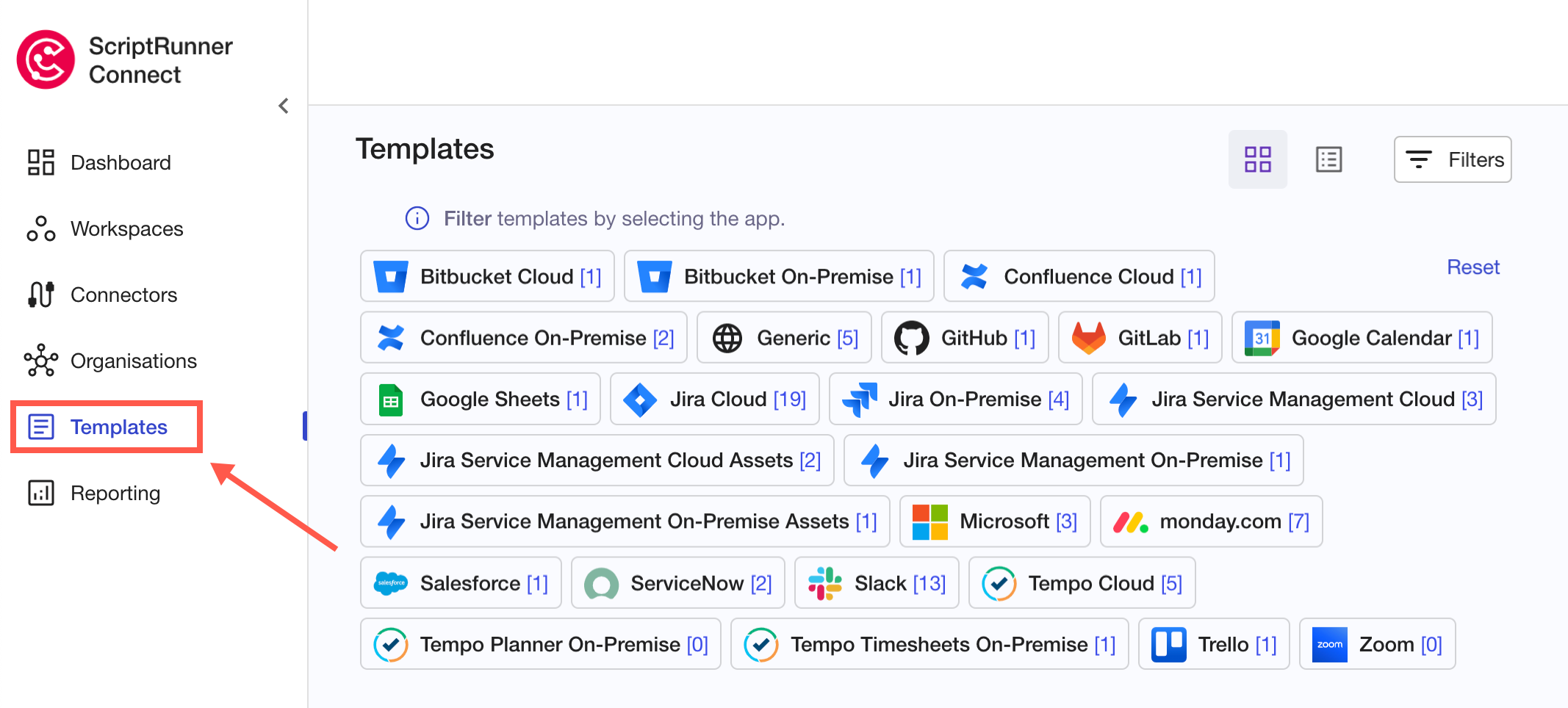Show Trello templates
This screenshot has width=1568, height=708.
1214,643
